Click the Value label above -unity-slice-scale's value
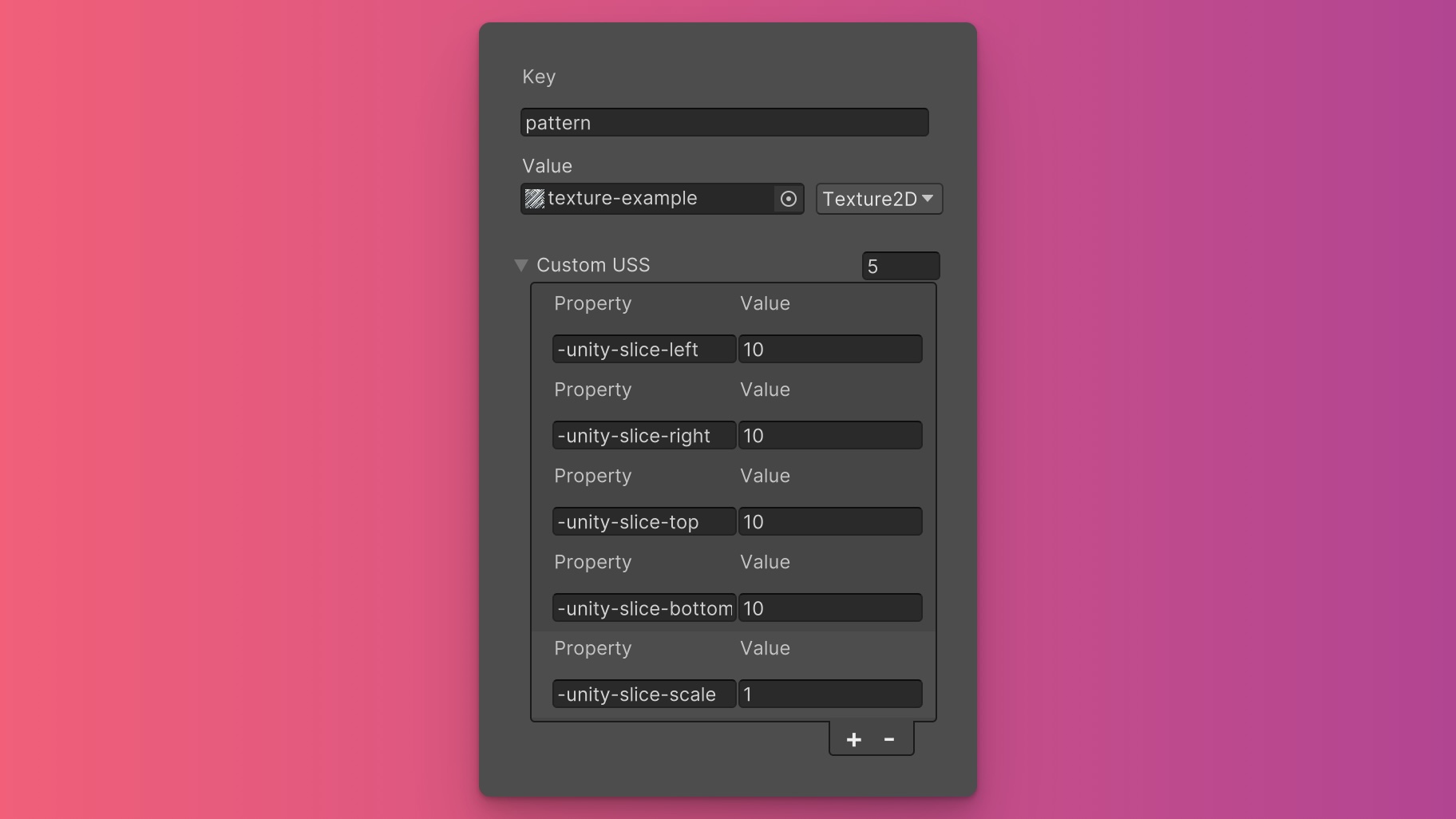 click(x=765, y=648)
